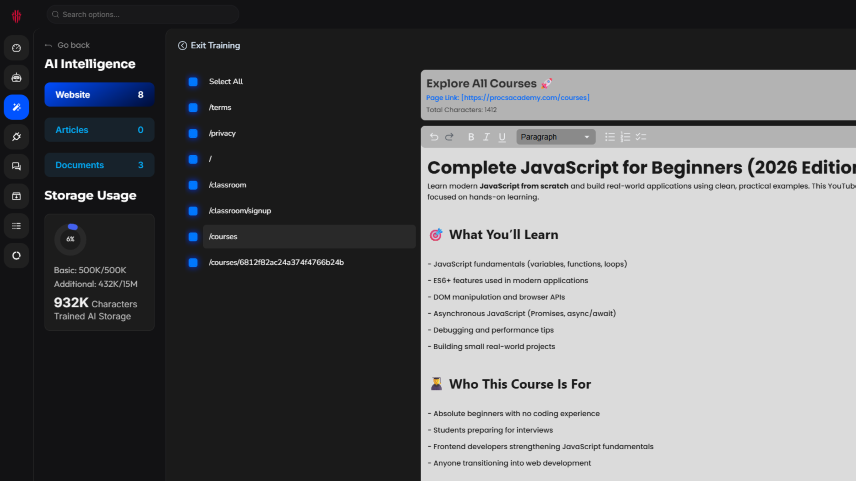Click the undo arrow in editor toolbar

434,137
